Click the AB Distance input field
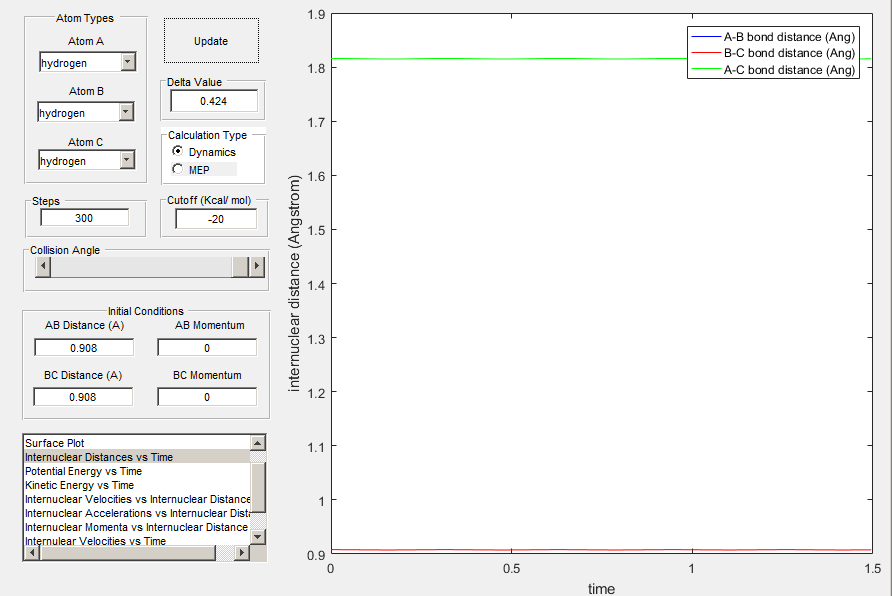Screen dimensions: 892x596 click(x=84, y=347)
